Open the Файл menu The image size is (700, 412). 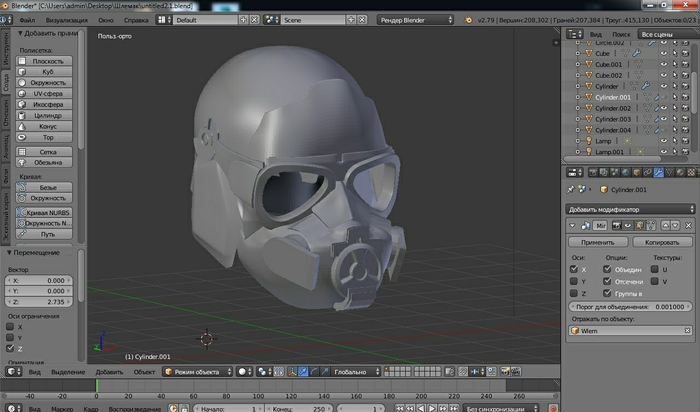coord(27,20)
